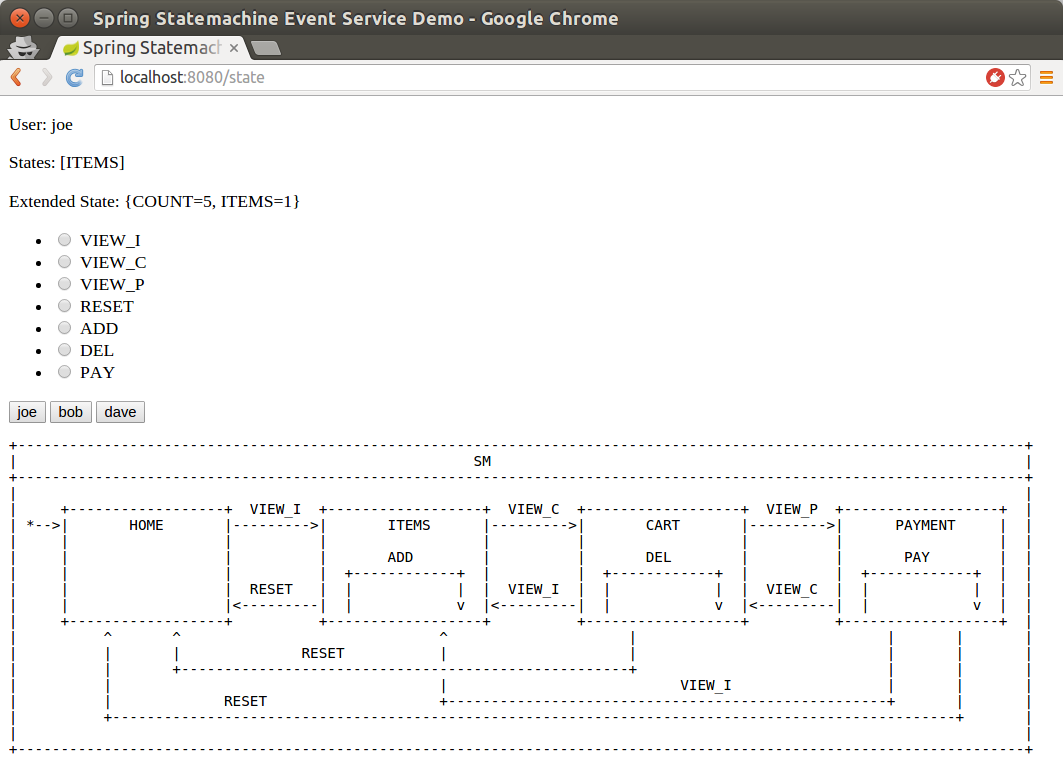The image size is (1063, 776).
Task: Select the PAY radio button
Action: 64,371
